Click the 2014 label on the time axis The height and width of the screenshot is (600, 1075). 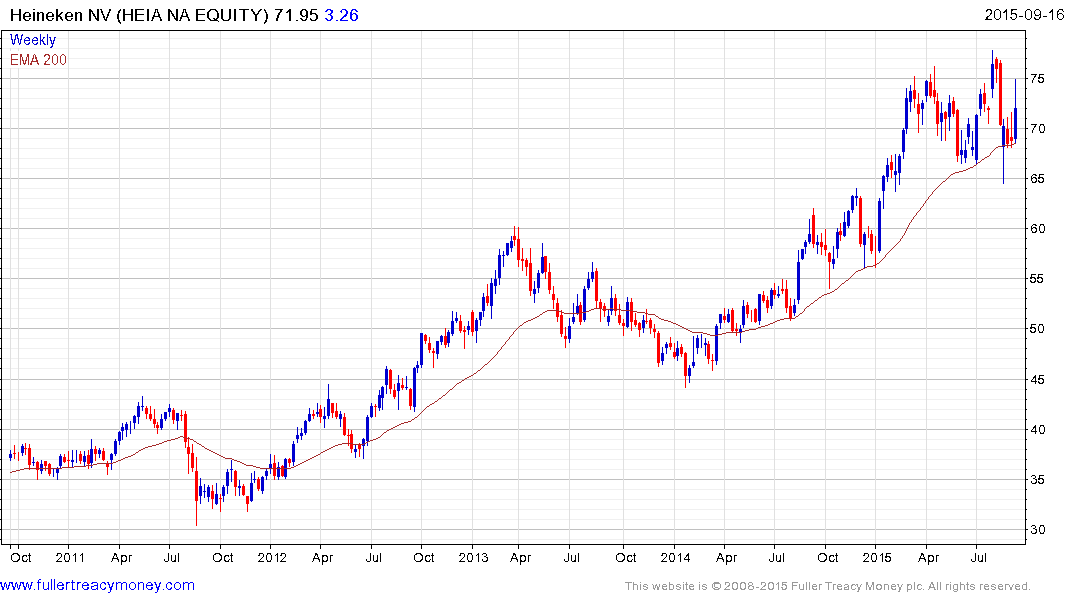(x=675, y=556)
